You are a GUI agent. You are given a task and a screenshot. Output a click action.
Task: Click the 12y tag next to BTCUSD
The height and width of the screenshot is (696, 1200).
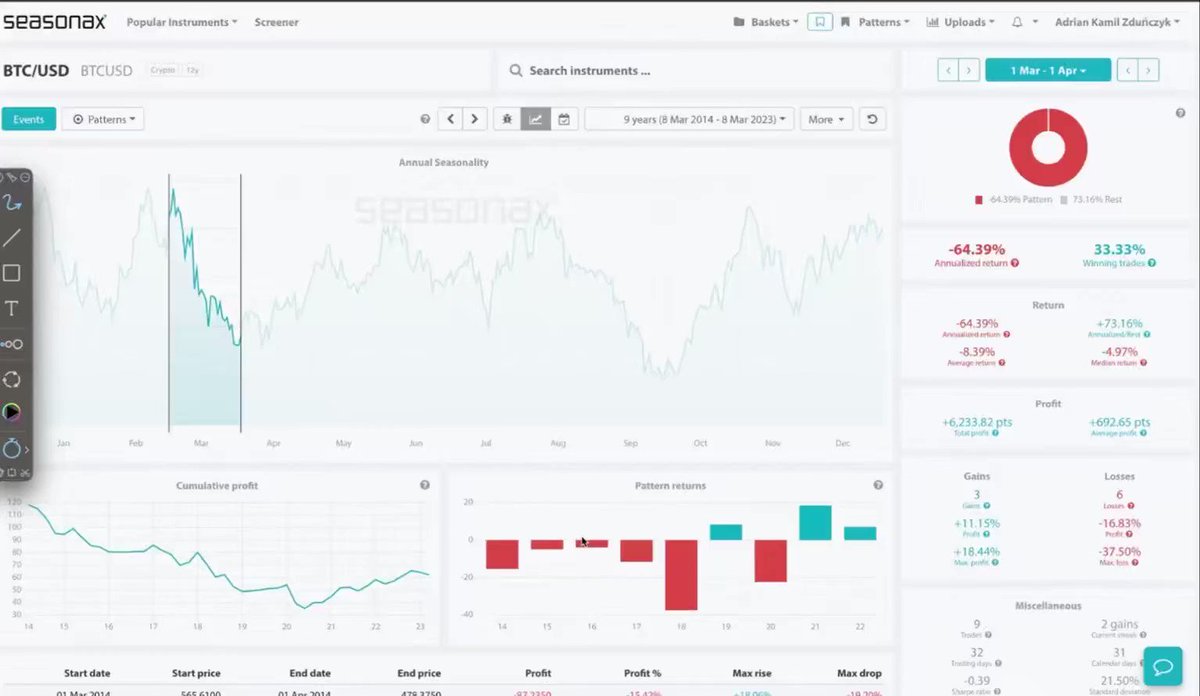[192, 71]
